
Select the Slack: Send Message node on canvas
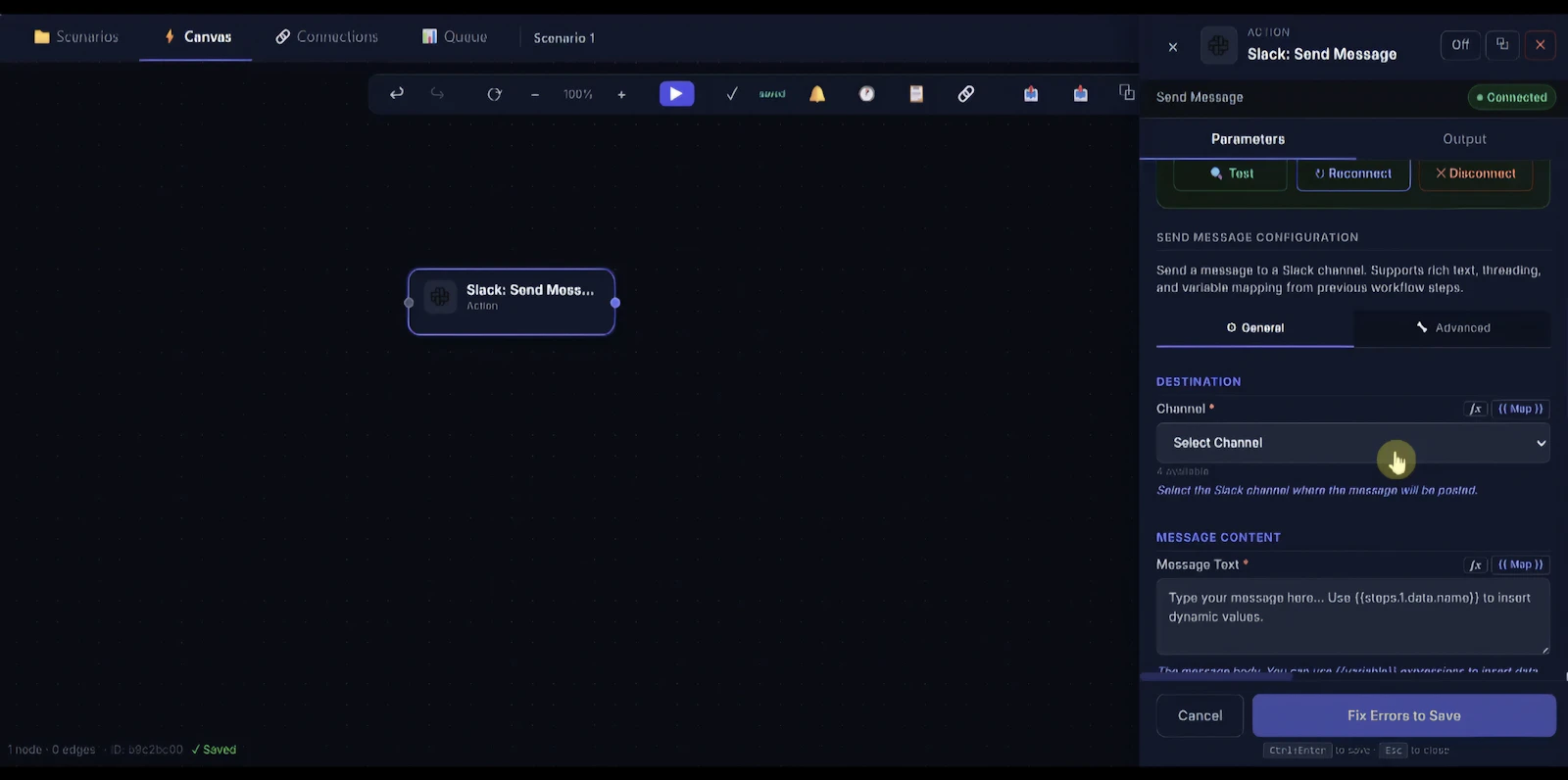(x=512, y=302)
